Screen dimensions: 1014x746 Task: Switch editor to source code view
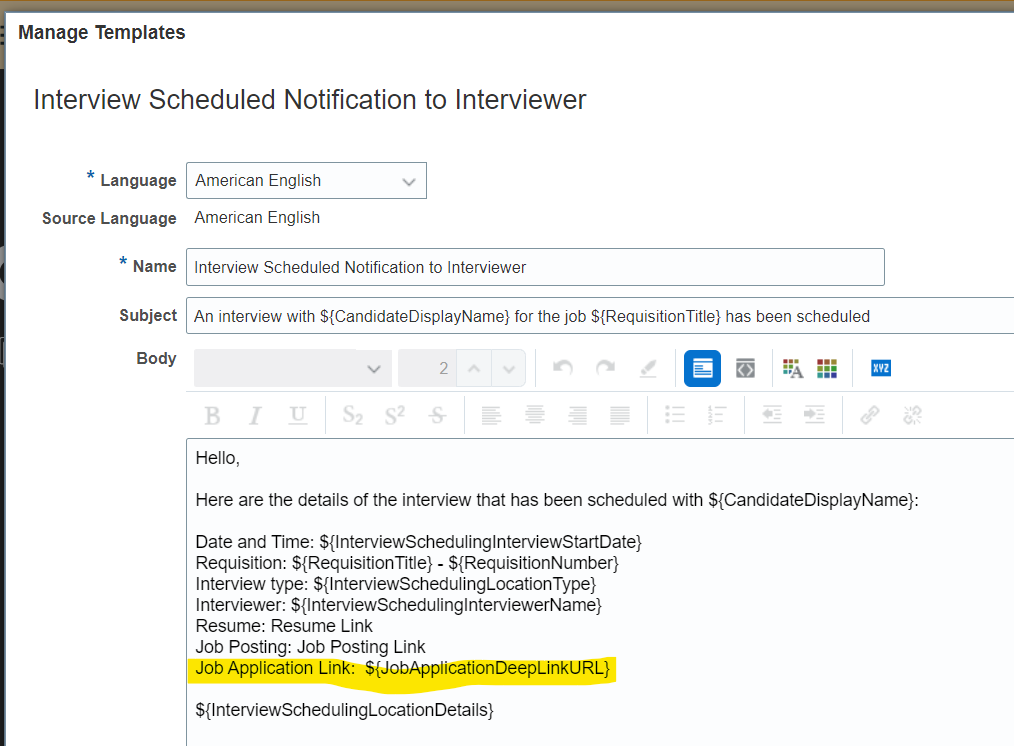[745, 368]
